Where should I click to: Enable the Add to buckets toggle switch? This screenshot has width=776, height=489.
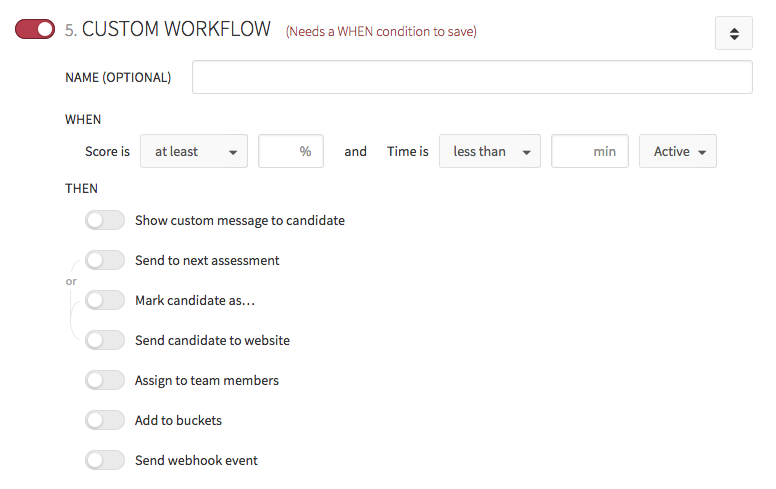[x=105, y=420]
